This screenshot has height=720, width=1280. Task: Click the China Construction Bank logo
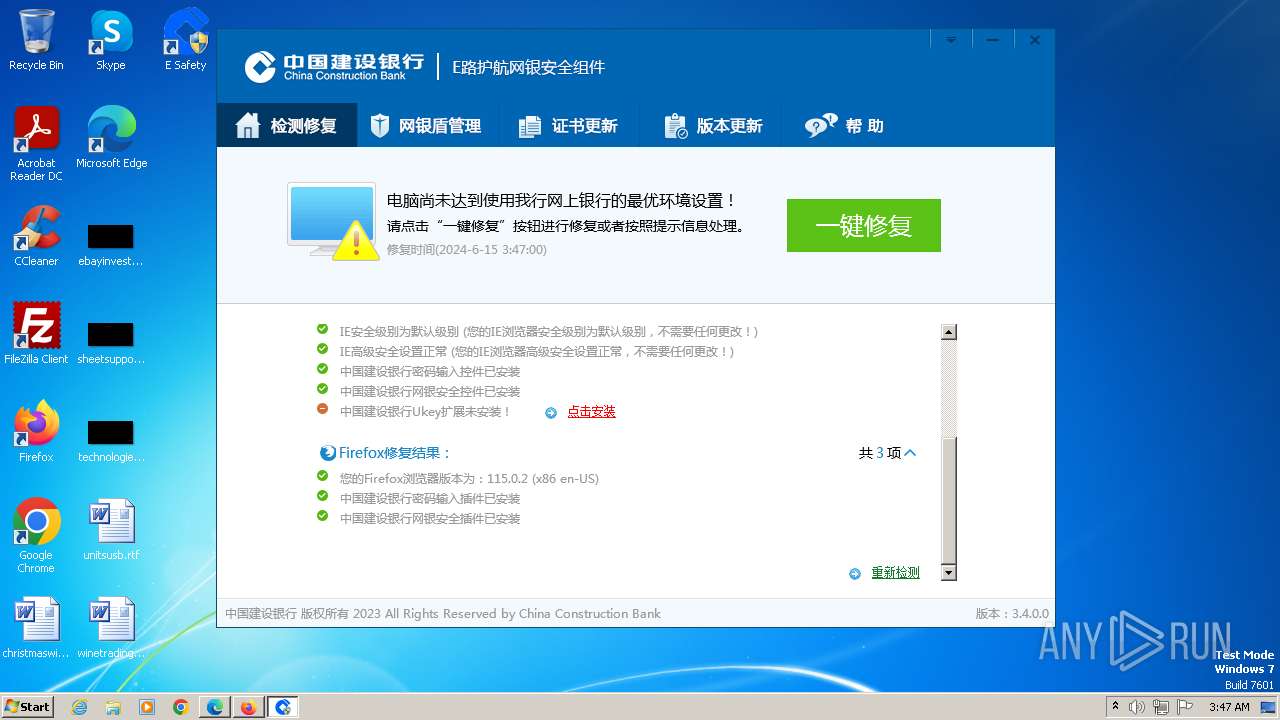tap(335, 67)
